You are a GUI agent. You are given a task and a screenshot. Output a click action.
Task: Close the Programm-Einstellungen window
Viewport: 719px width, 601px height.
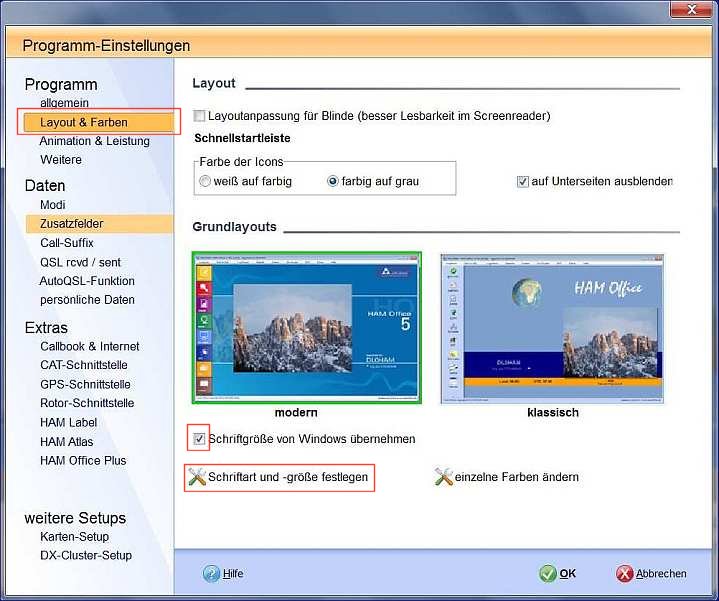(x=692, y=9)
